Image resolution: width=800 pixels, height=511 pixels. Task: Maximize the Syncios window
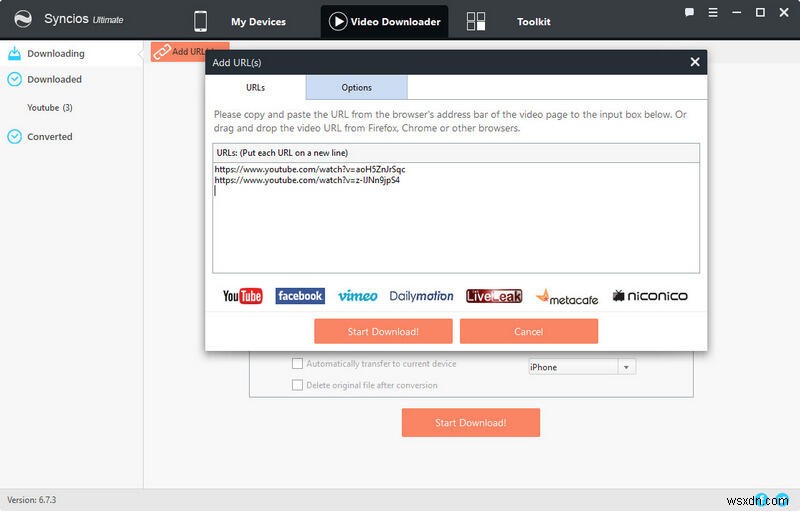[760, 12]
